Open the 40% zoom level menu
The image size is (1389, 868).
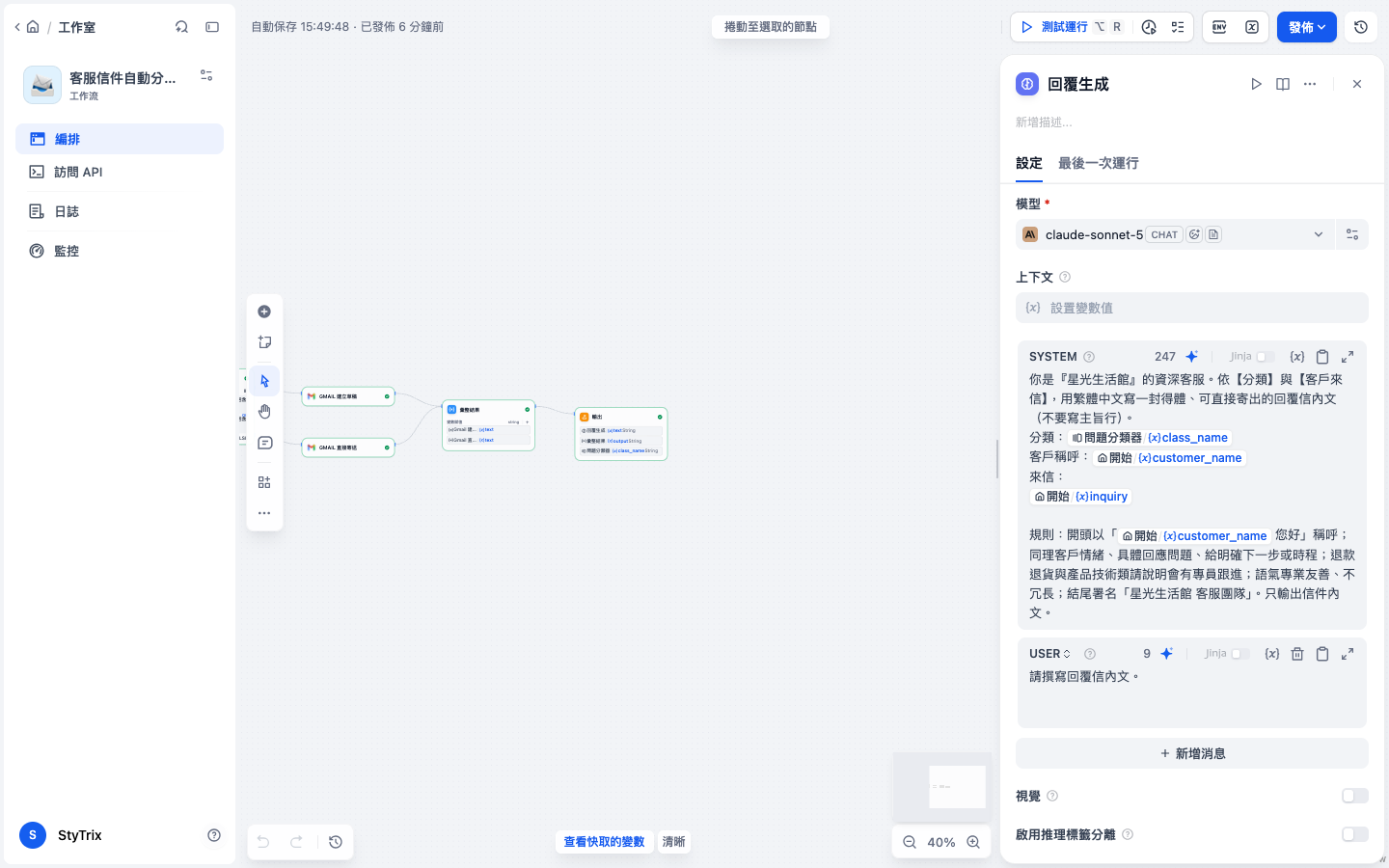coord(941,842)
